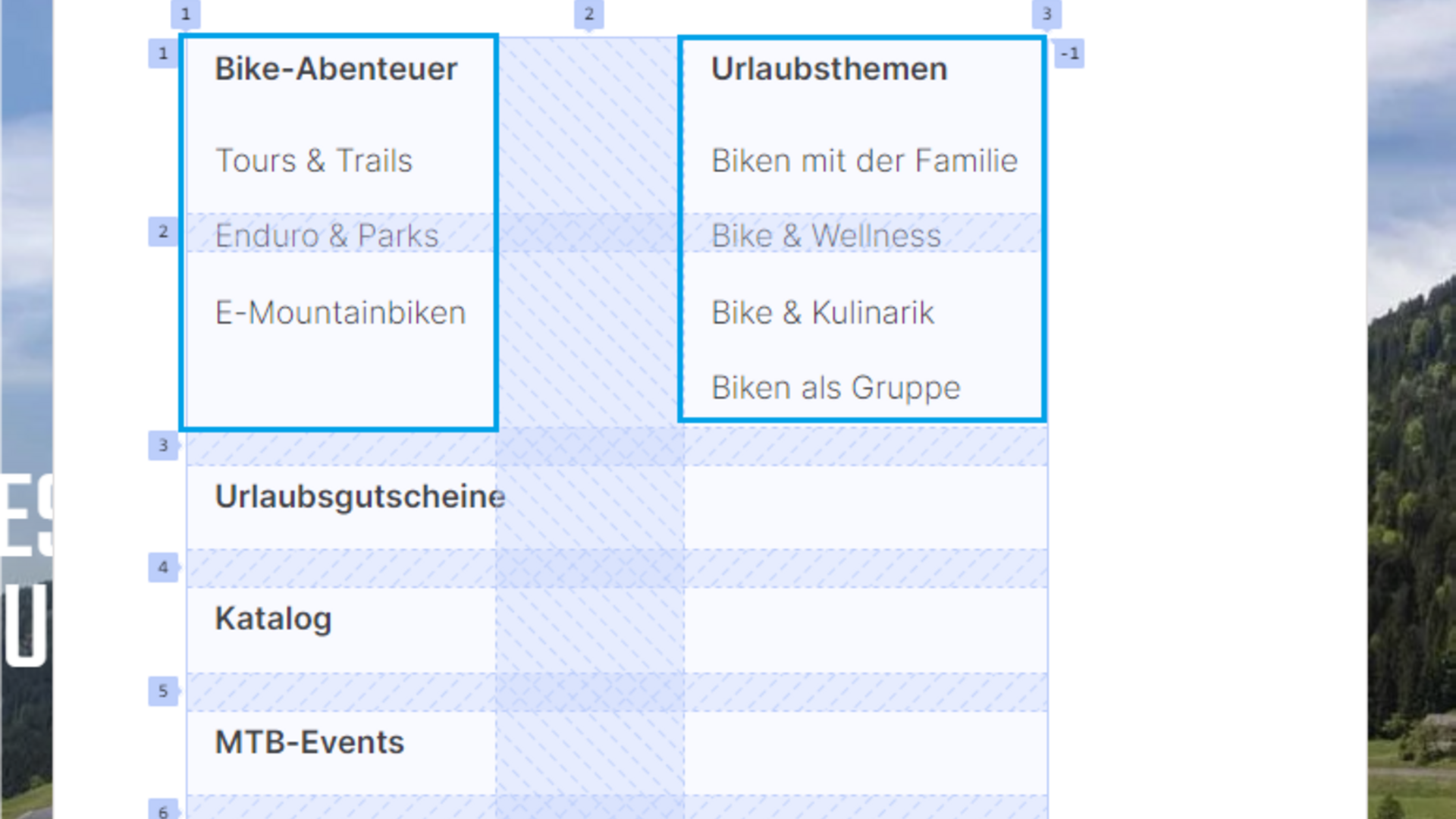Click the grid column line 3 badge
Viewport: 1456px width, 819px height.
(x=1046, y=14)
